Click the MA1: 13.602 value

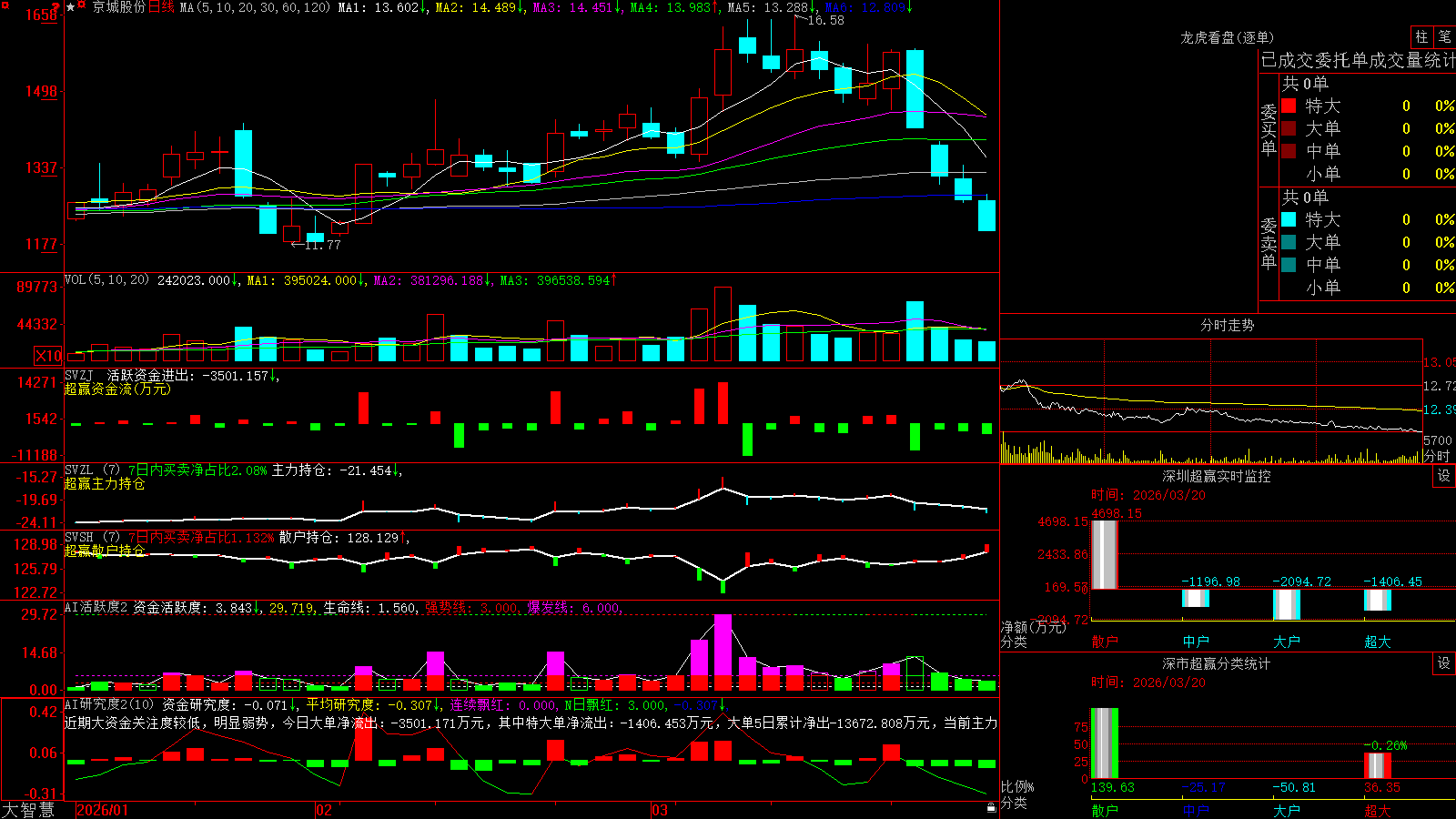coord(379,7)
